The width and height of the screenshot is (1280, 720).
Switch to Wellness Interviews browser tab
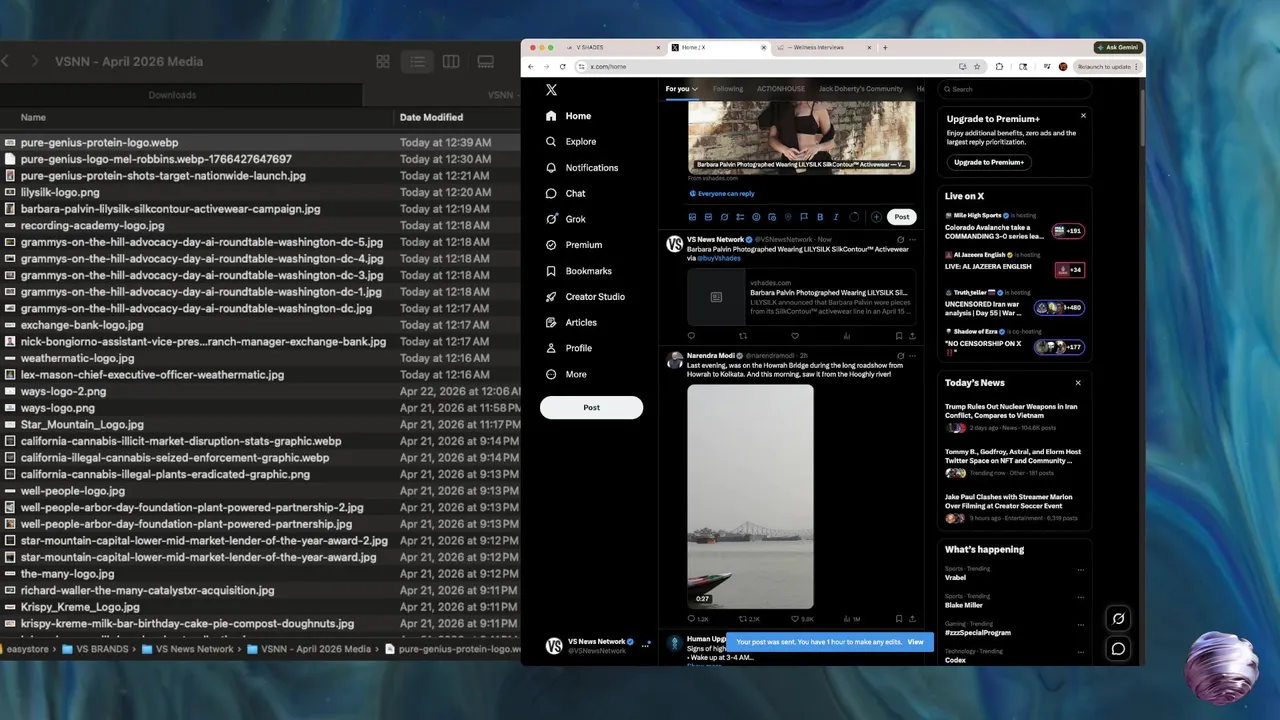coord(822,47)
